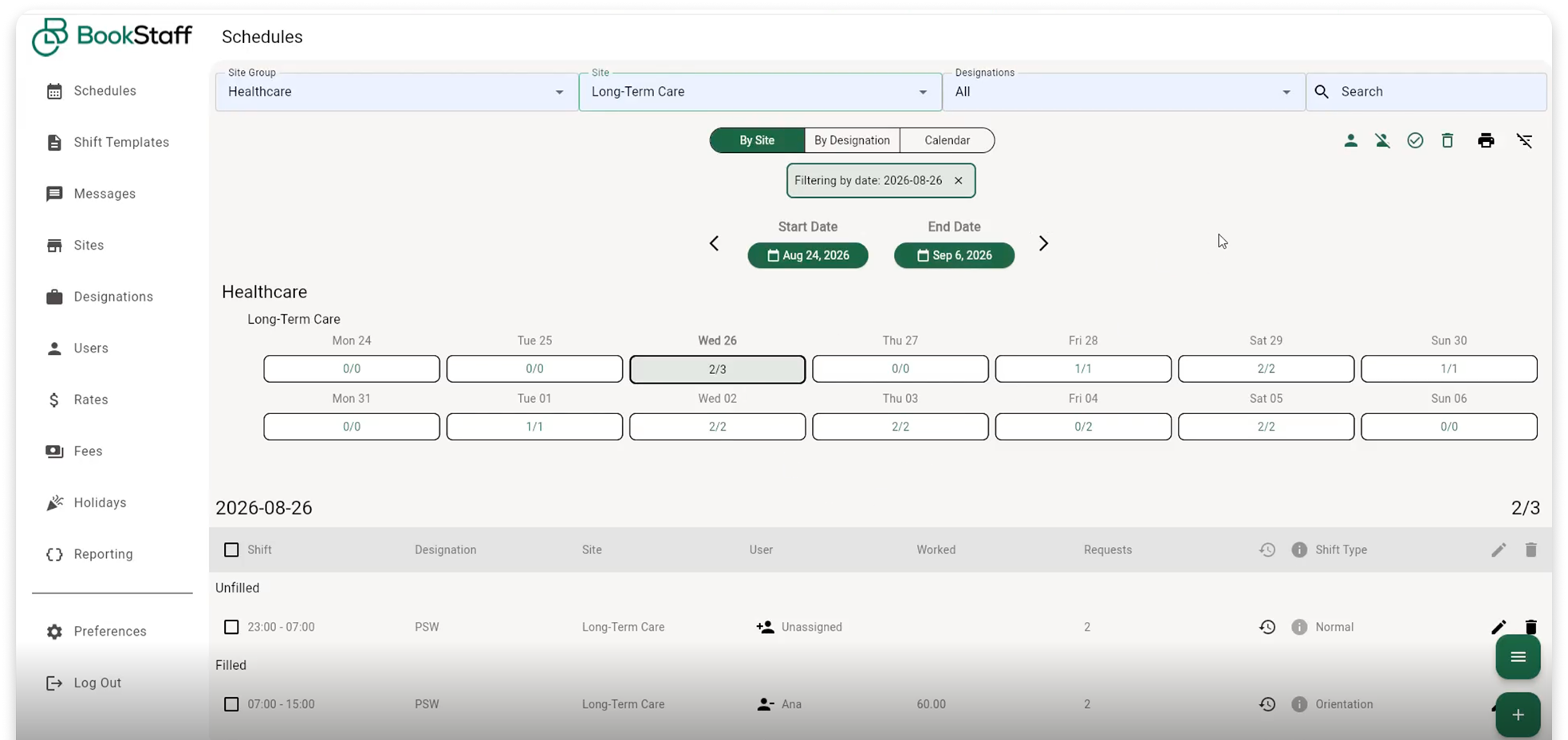Screen dimensions: 1568x740
Task: Advance to the next date range
Action: coord(1043,243)
